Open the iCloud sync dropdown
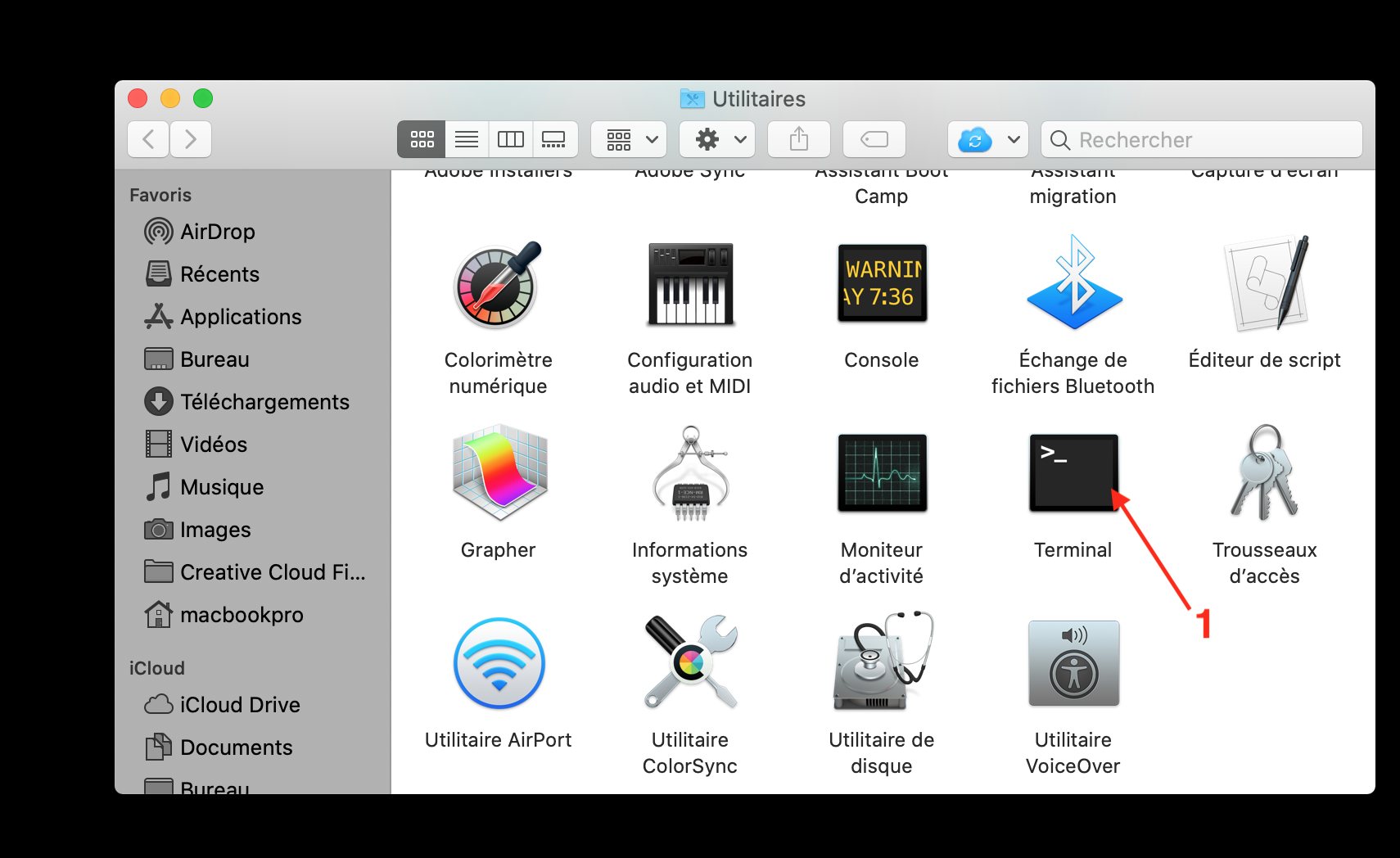 click(x=987, y=139)
